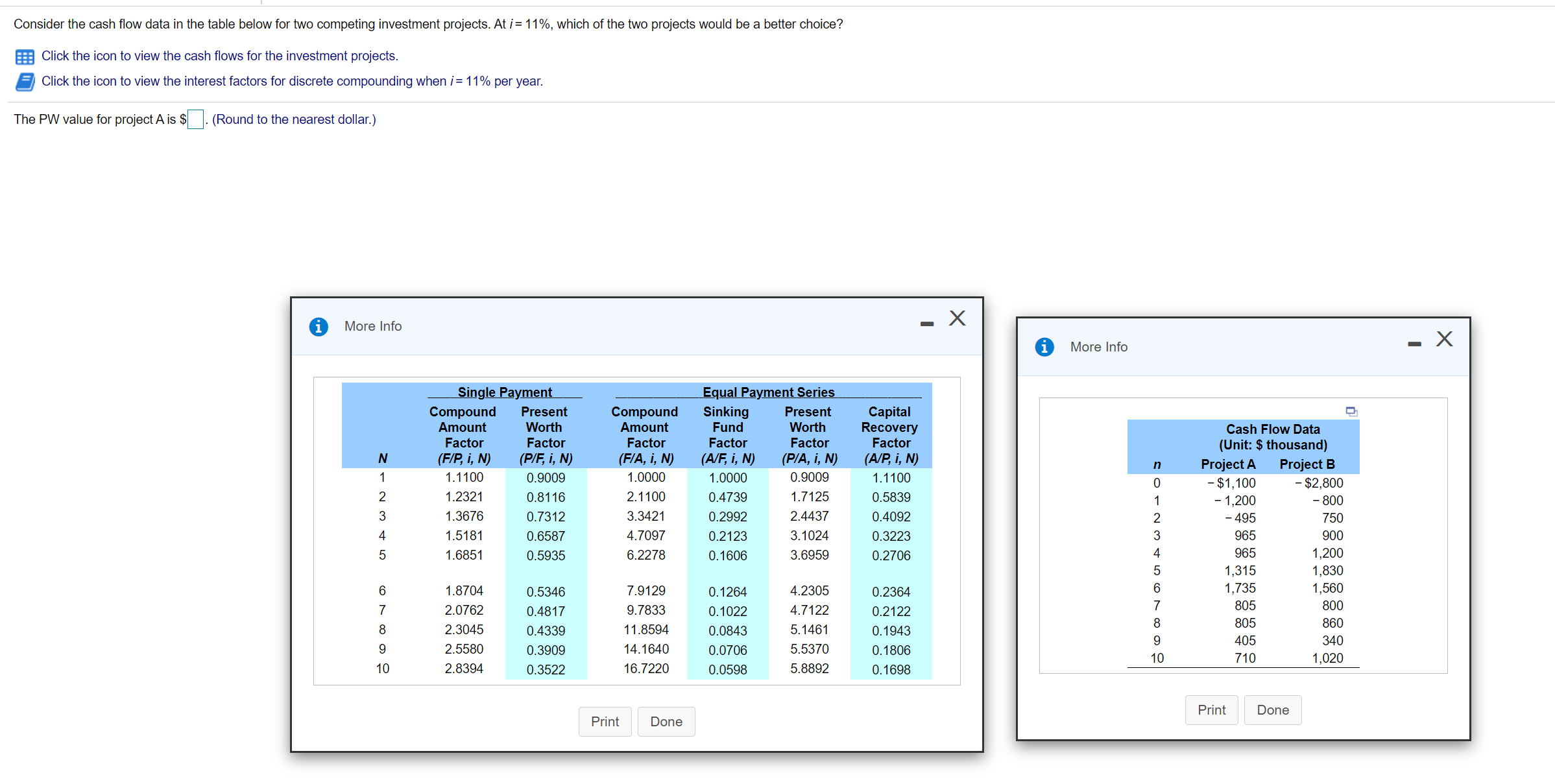This screenshot has width=1555, height=784.
Task: Select the P/F factor value 0.9009
Action: (x=546, y=478)
